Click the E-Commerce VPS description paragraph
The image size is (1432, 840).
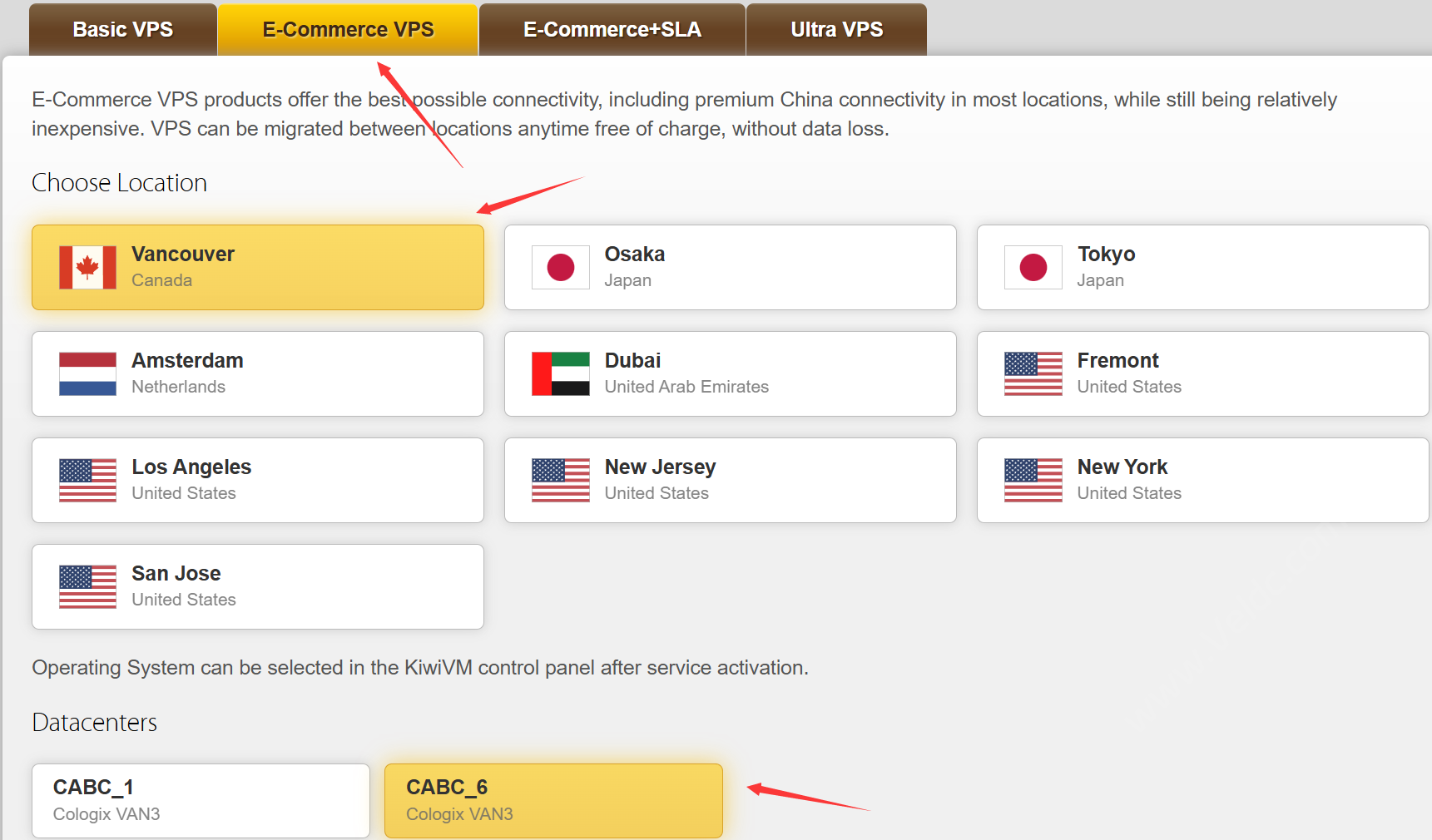(x=684, y=114)
